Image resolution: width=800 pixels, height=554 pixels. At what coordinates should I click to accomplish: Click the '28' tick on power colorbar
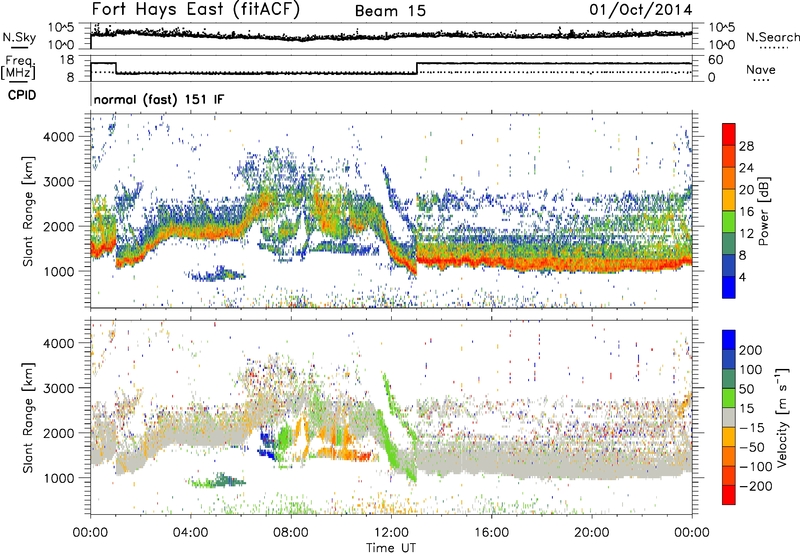(x=746, y=146)
